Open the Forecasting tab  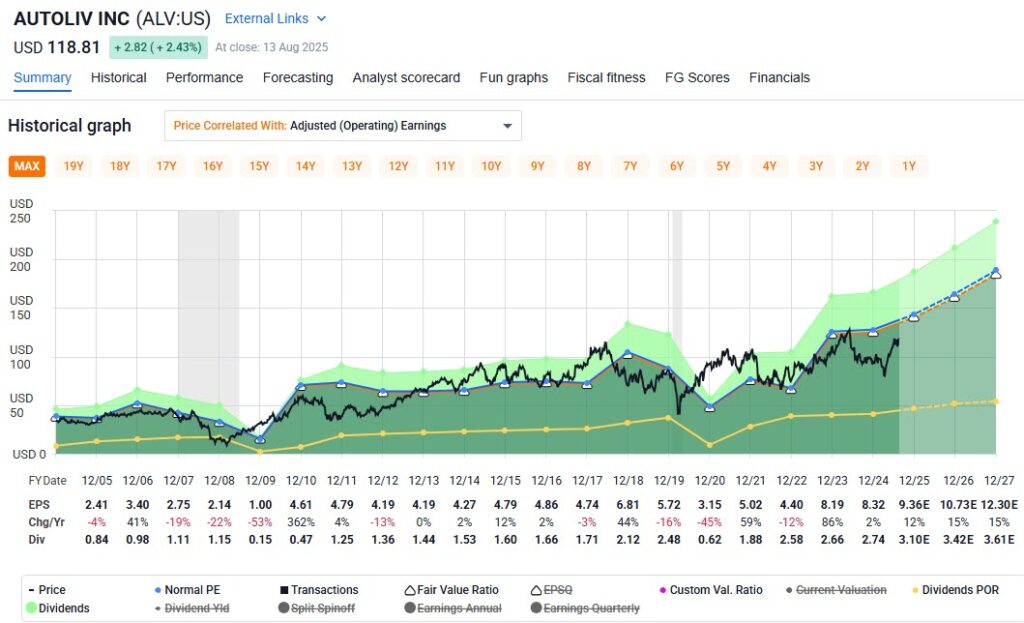click(x=298, y=77)
